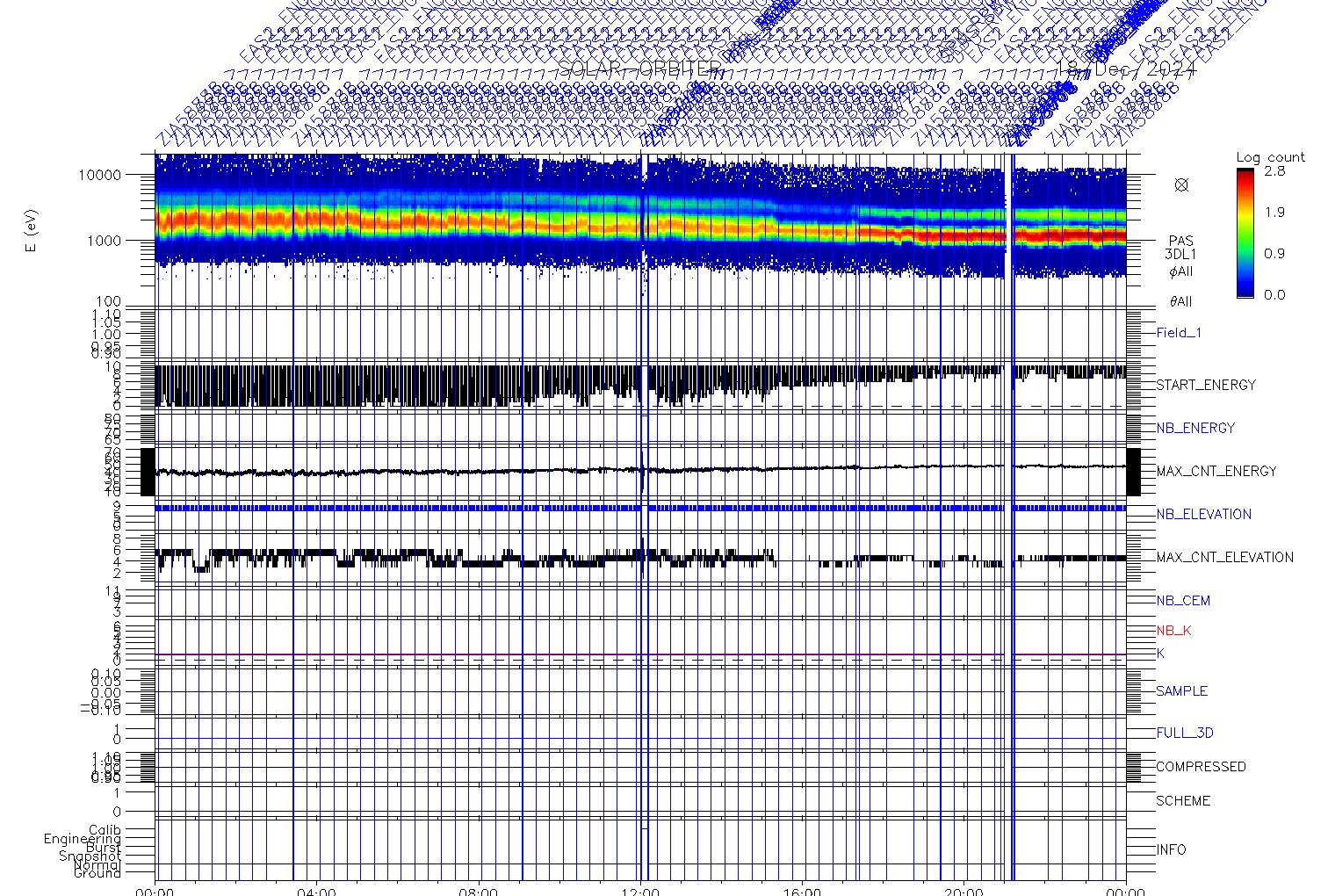Select the Field_1 panel label
1328x896 pixels.
(1179, 333)
